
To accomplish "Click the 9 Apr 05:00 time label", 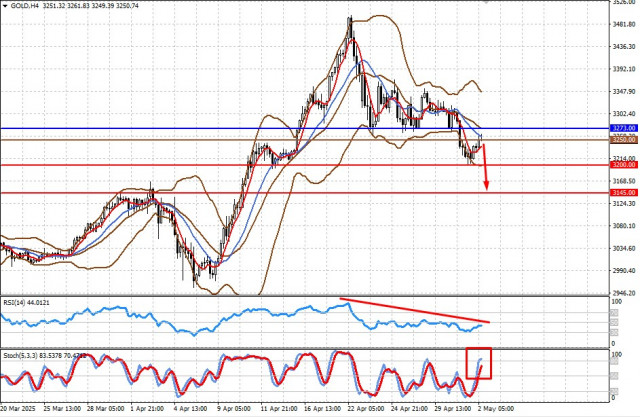I will point(234,408).
